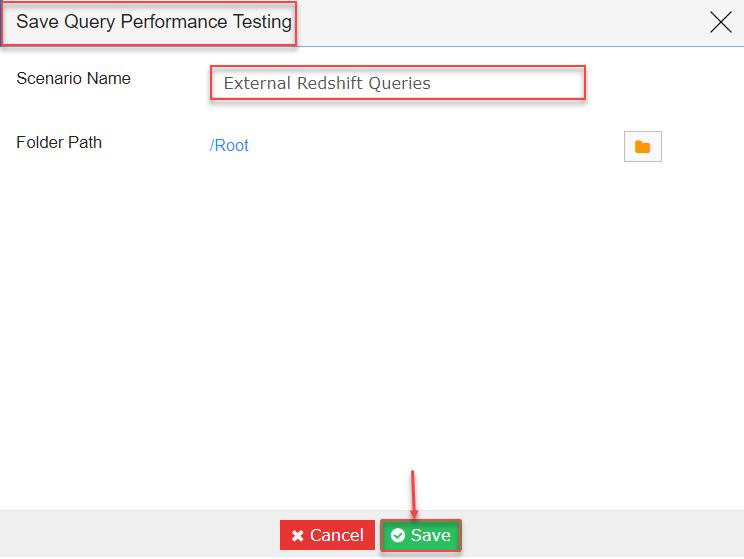Close the Save Query Performance Testing dialog

tap(721, 22)
